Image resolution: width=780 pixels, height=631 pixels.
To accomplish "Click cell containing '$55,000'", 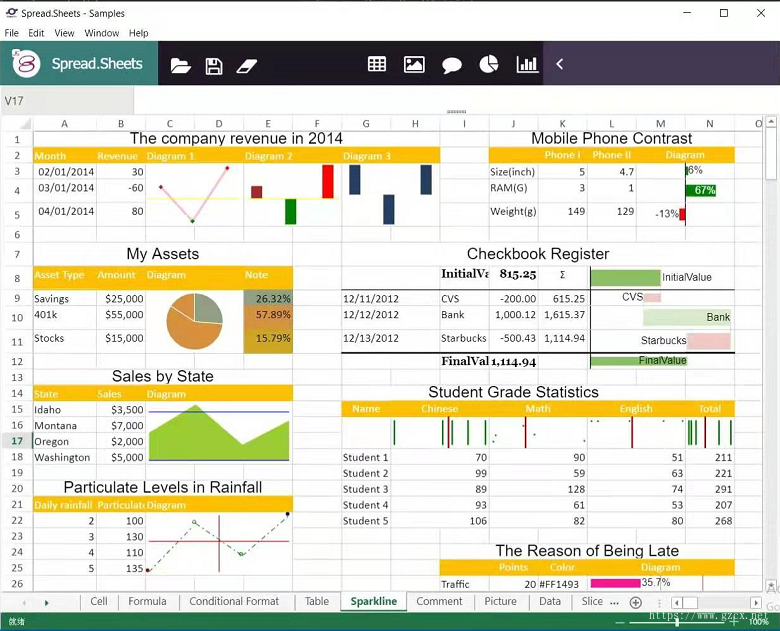I will pyautogui.click(x=120, y=315).
